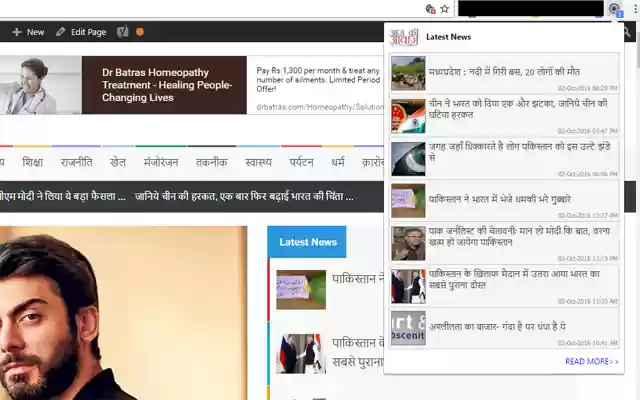This screenshot has width=640, height=400.
Task: Click READ MORE link in popup
Action: point(591,361)
